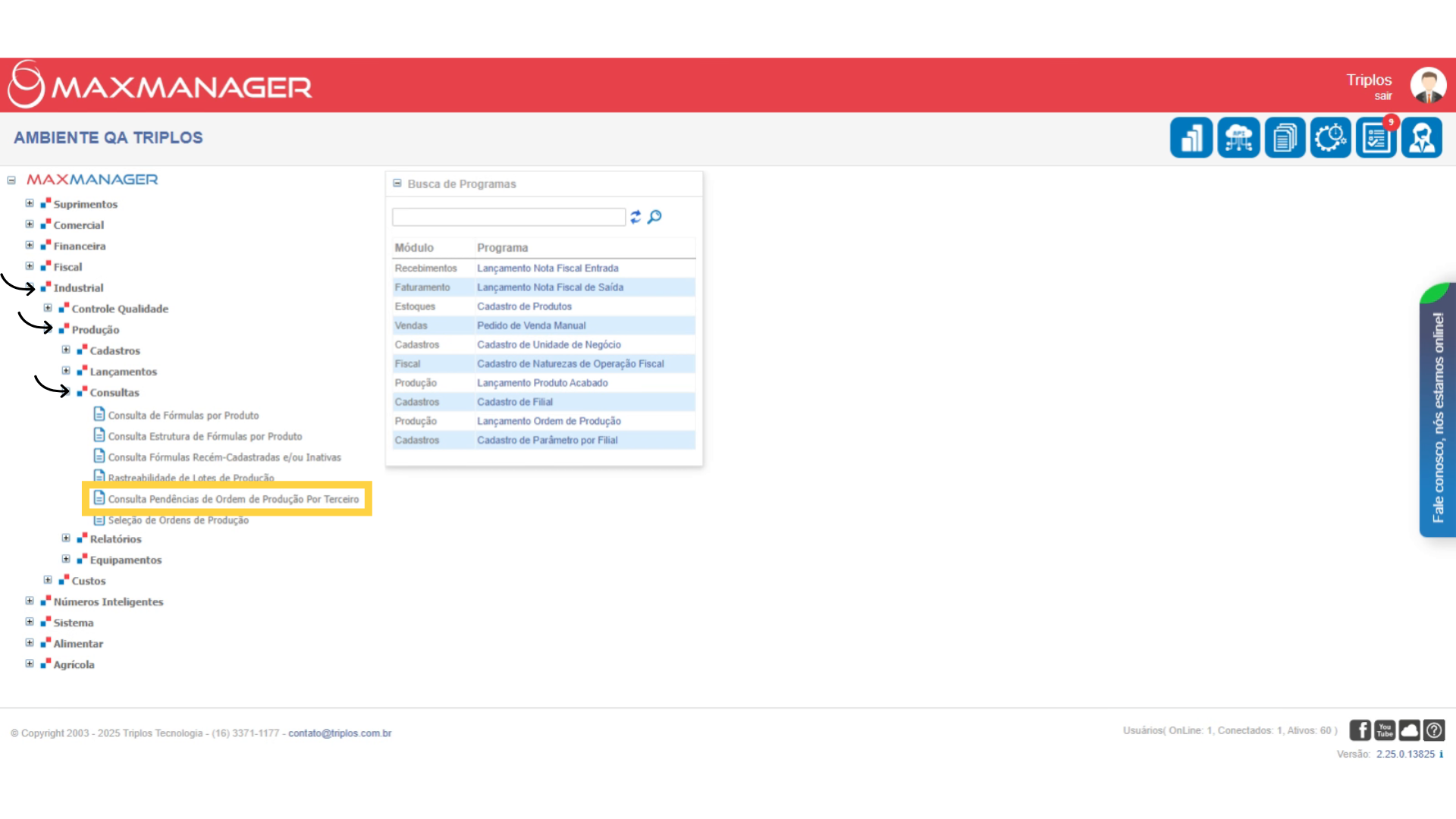Expand the Sistema module
The image size is (1456, 819).
tap(30, 622)
